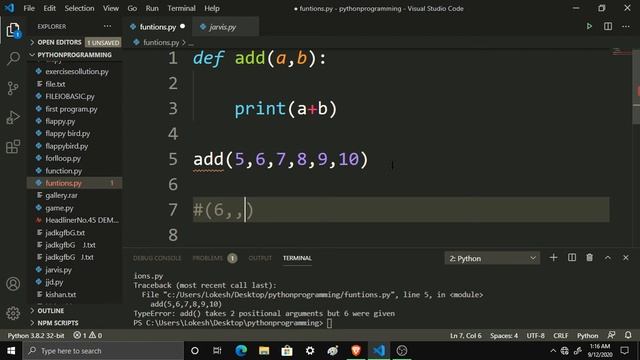Open the Windows Start menu
The image size is (640, 360).
[x=11, y=351]
